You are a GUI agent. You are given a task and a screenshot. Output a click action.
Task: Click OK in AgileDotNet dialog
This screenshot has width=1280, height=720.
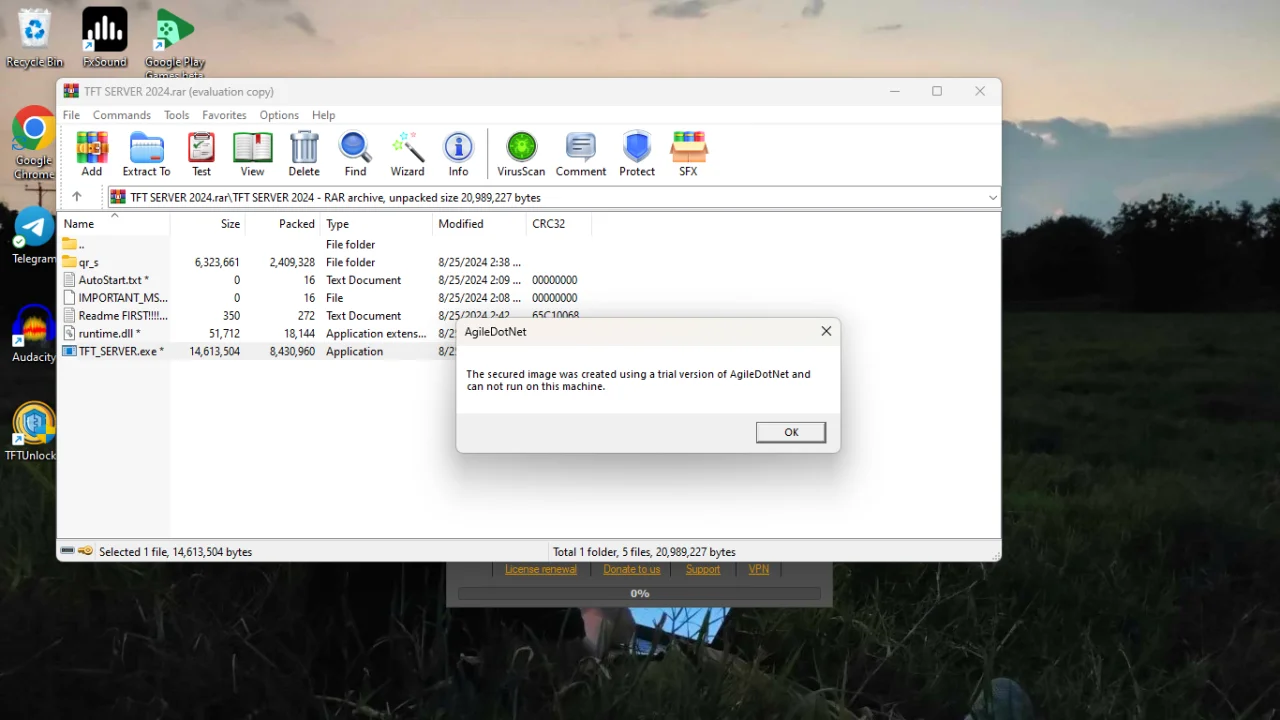point(791,432)
